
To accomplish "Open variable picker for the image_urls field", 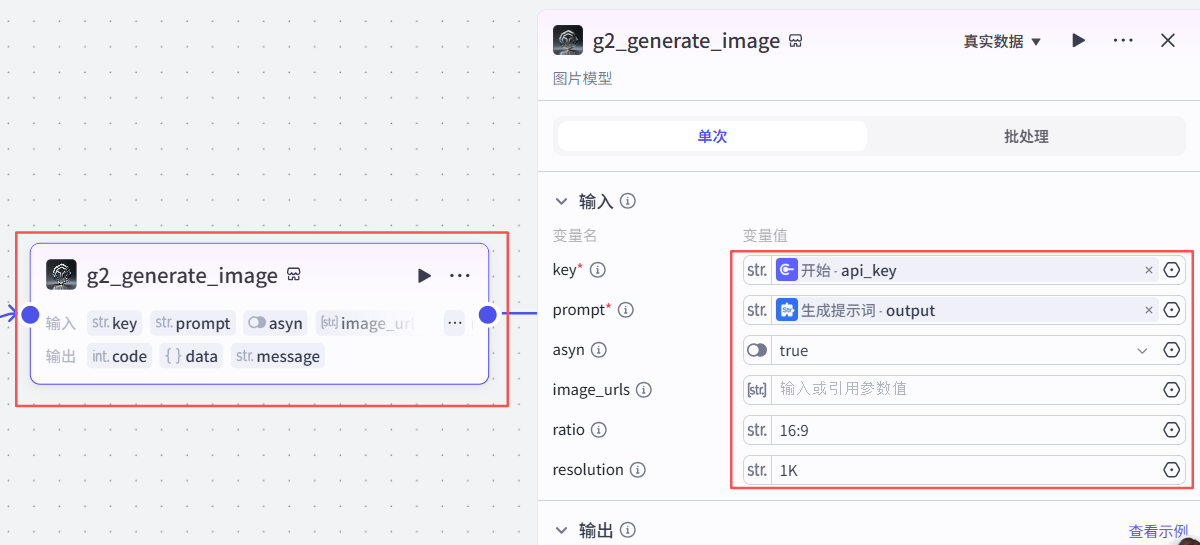I will click(1172, 390).
